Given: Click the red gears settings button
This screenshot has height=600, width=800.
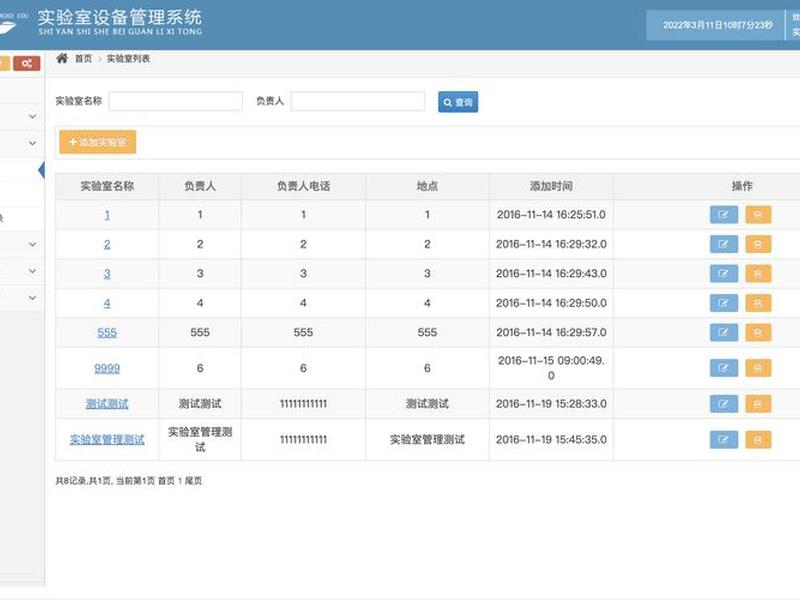Looking at the screenshot, I should [x=27, y=63].
